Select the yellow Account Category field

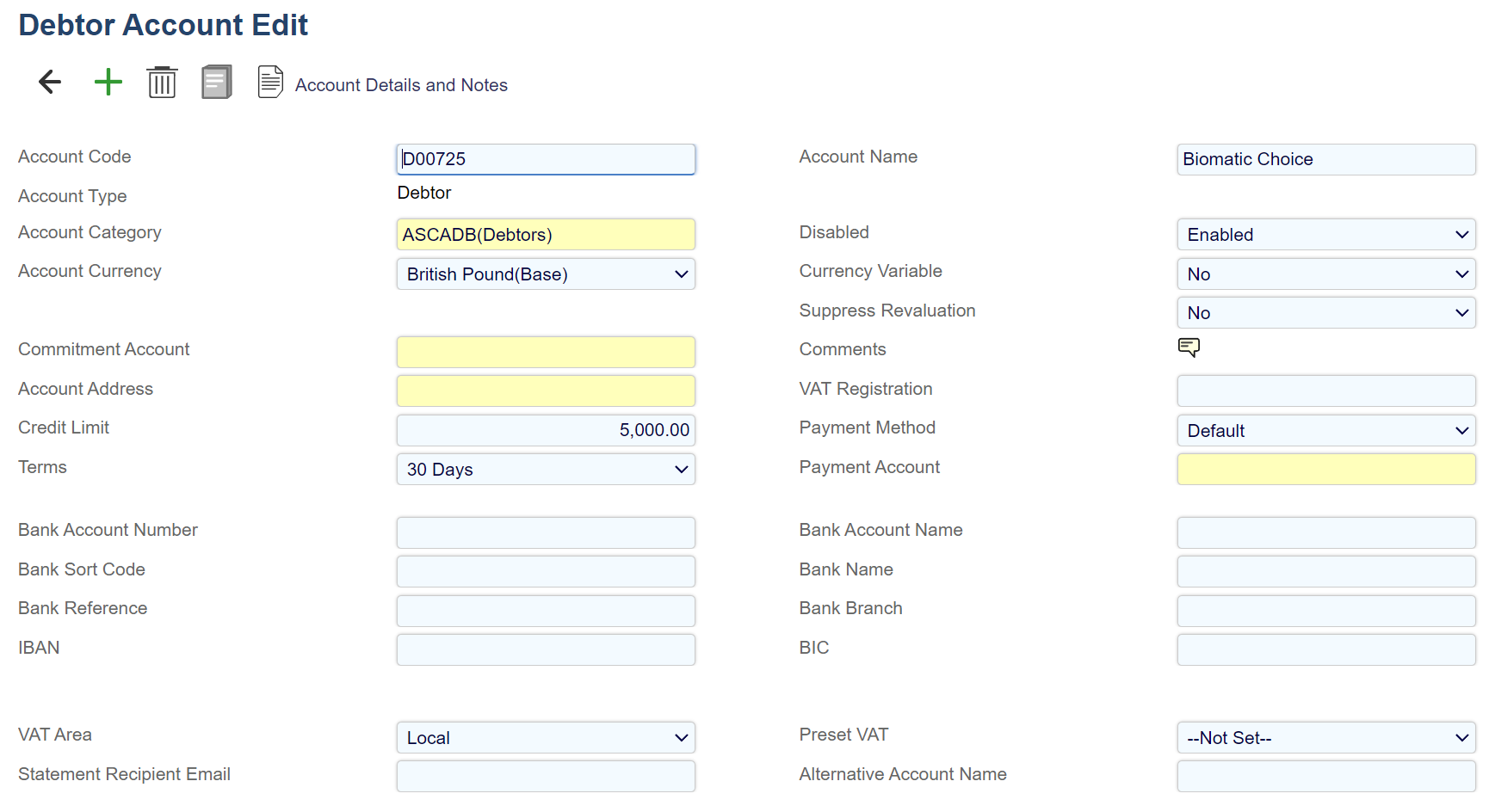coord(546,235)
